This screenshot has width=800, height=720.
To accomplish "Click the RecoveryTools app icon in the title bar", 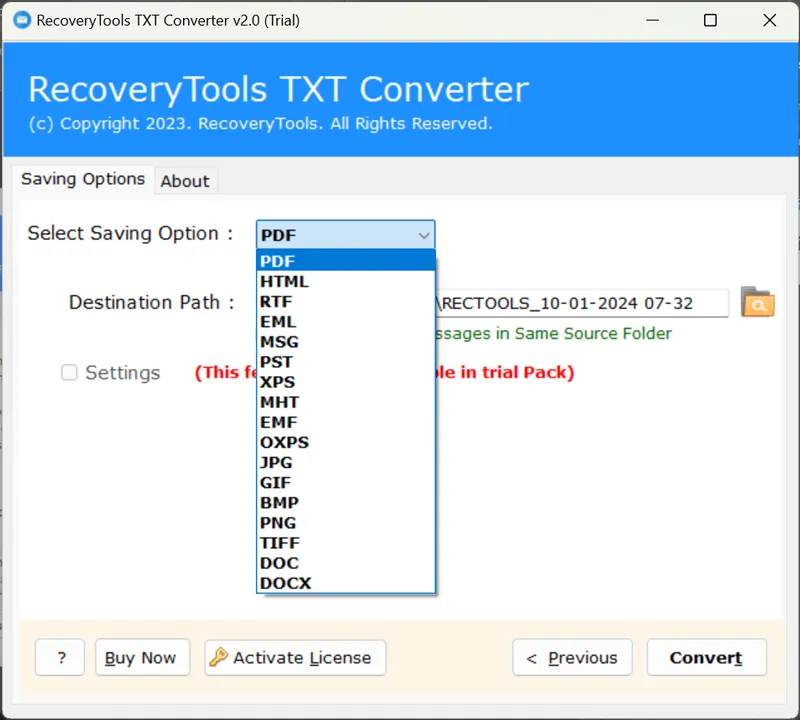I will coord(22,20).
